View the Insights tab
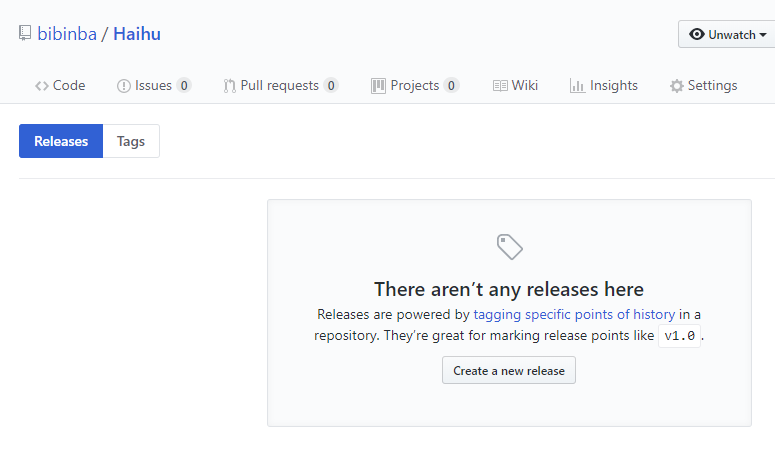Screen dimensions: 775x454 603,85
